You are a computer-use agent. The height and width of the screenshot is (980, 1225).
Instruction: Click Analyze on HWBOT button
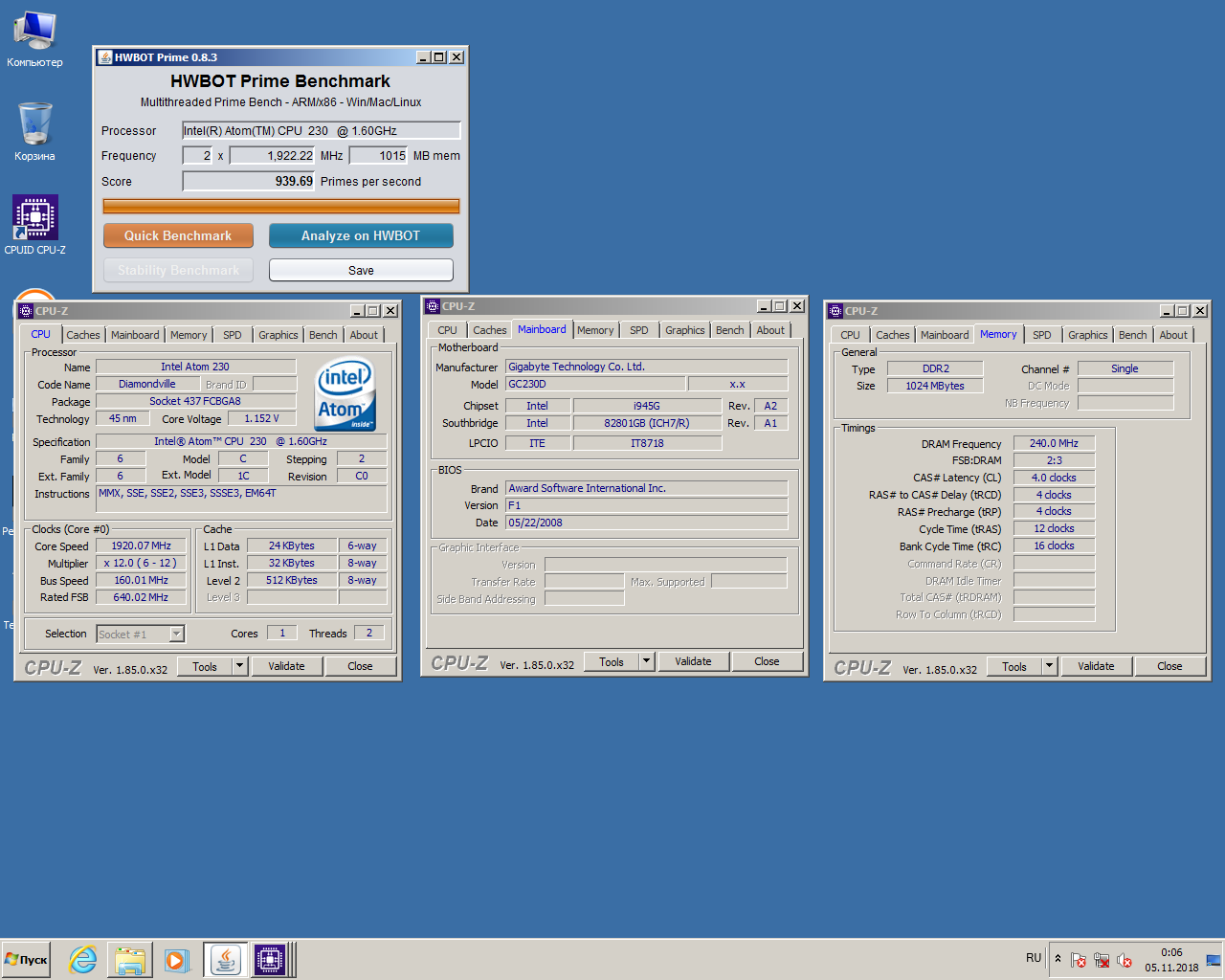(x=361, y=235)
